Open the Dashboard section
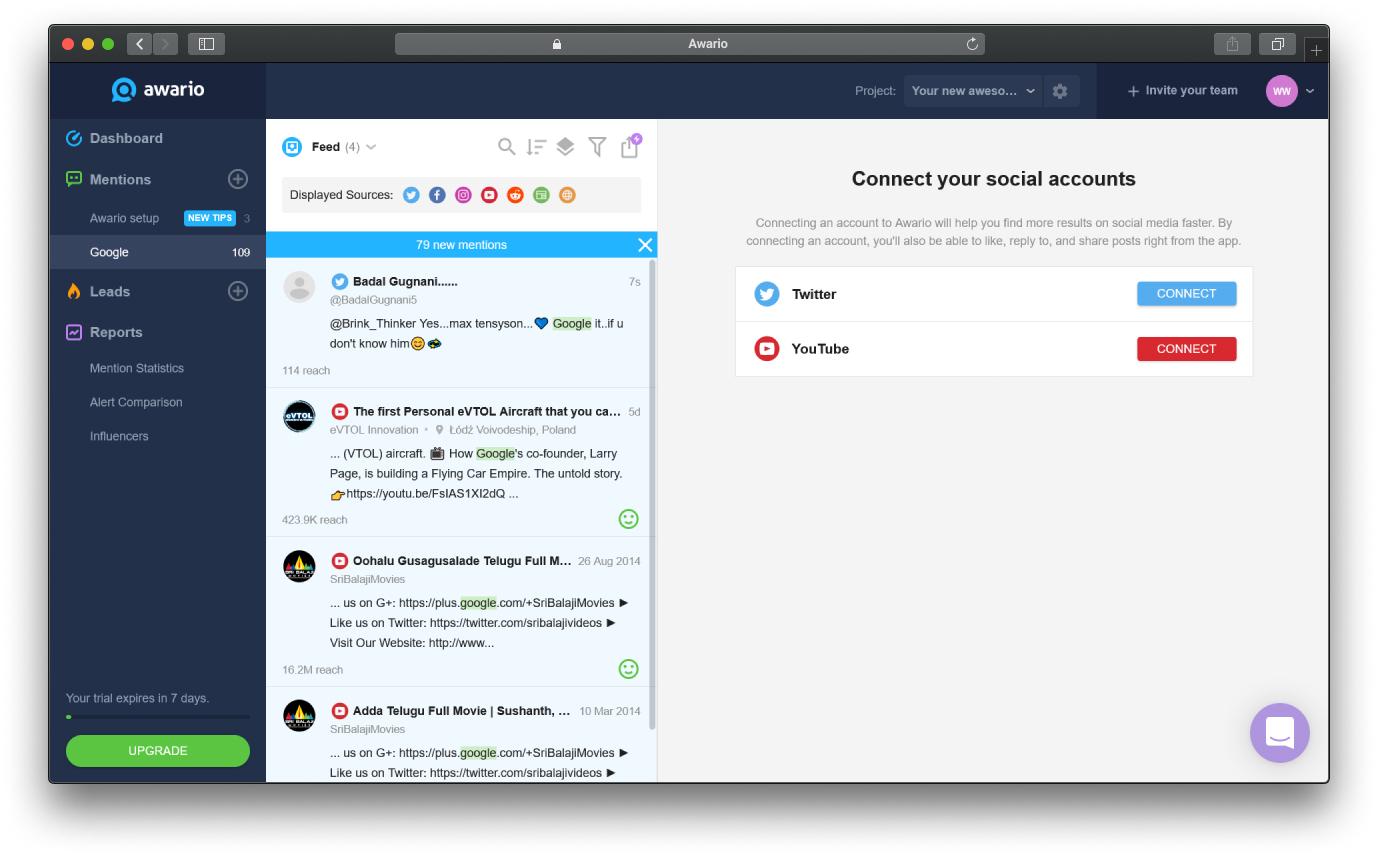The height and width of the screenshot is (856, 1378). coord(126,138)
